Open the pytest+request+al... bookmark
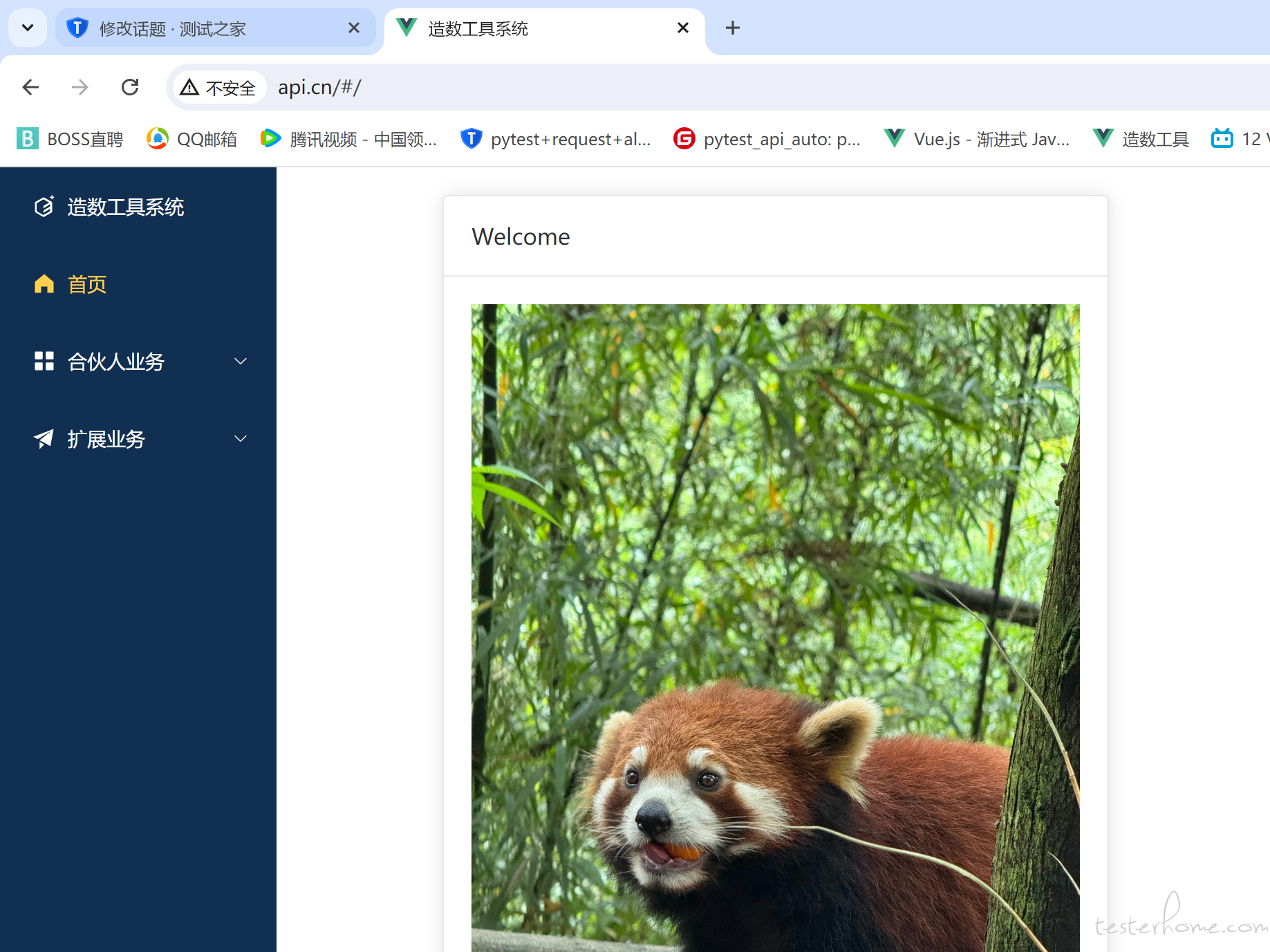The height and width of the screenshot is (952, 1270). click(x=556, y=139)
